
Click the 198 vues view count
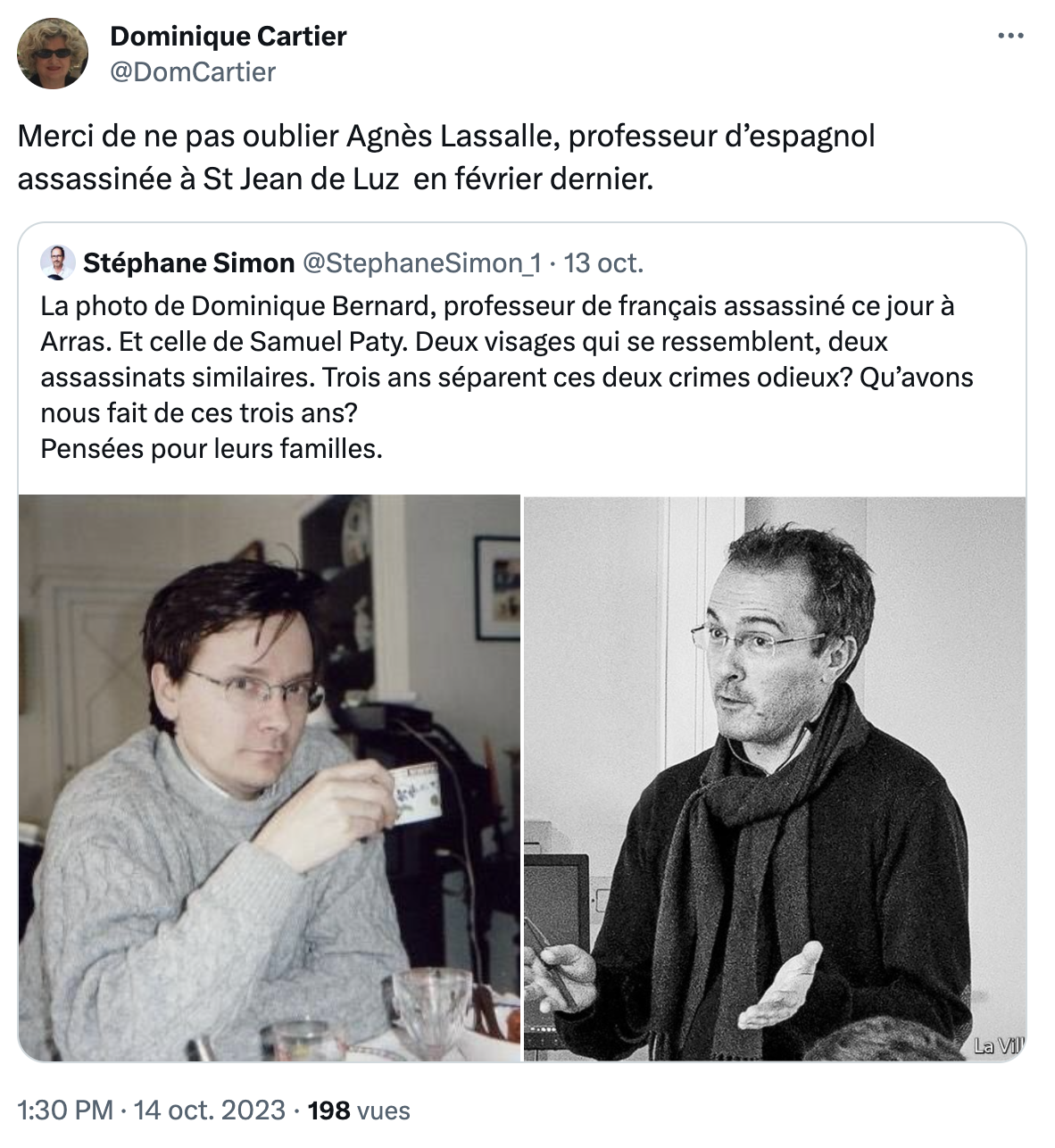coord(359,1110)
